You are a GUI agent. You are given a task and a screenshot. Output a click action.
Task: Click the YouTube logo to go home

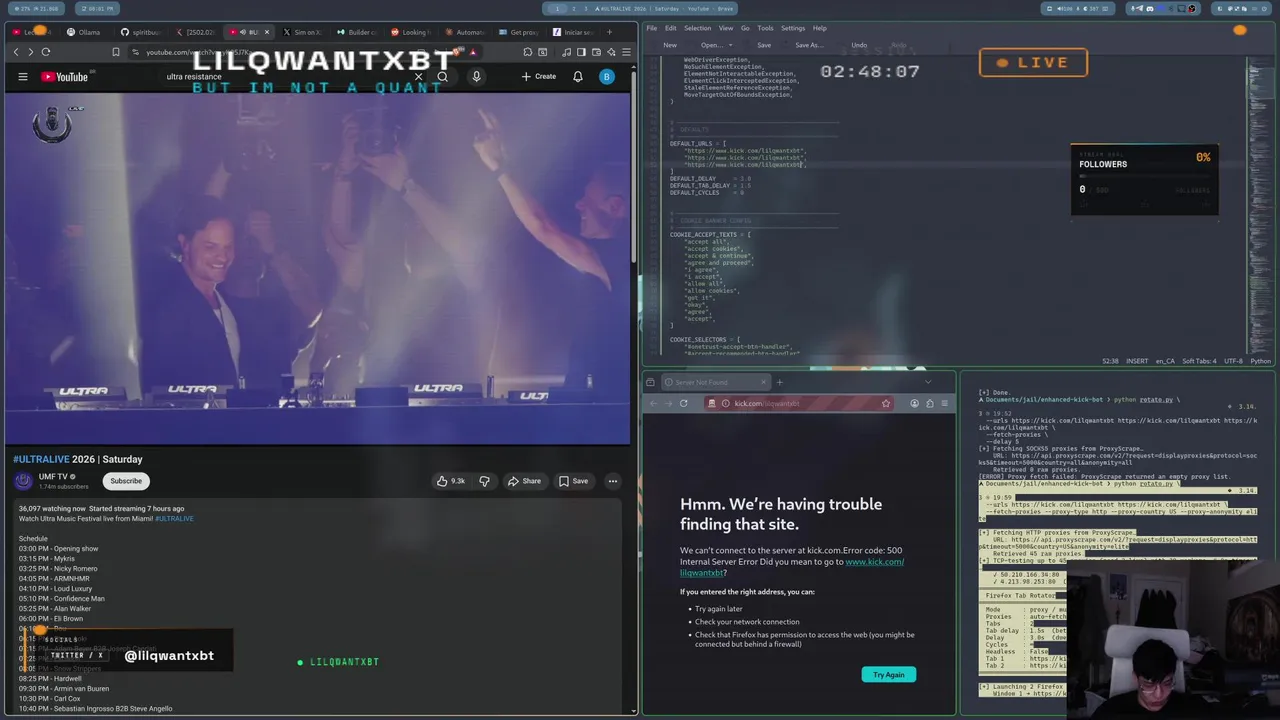65,77
